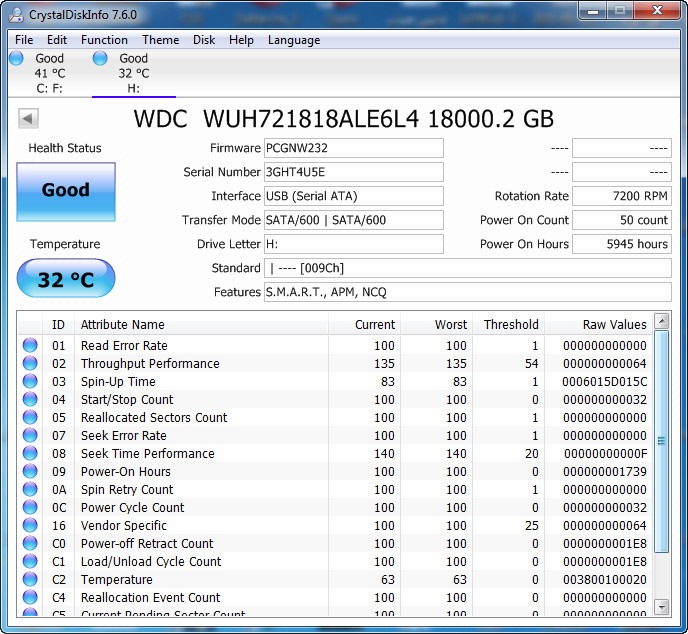Click the Good health status button

pos(66,192)
